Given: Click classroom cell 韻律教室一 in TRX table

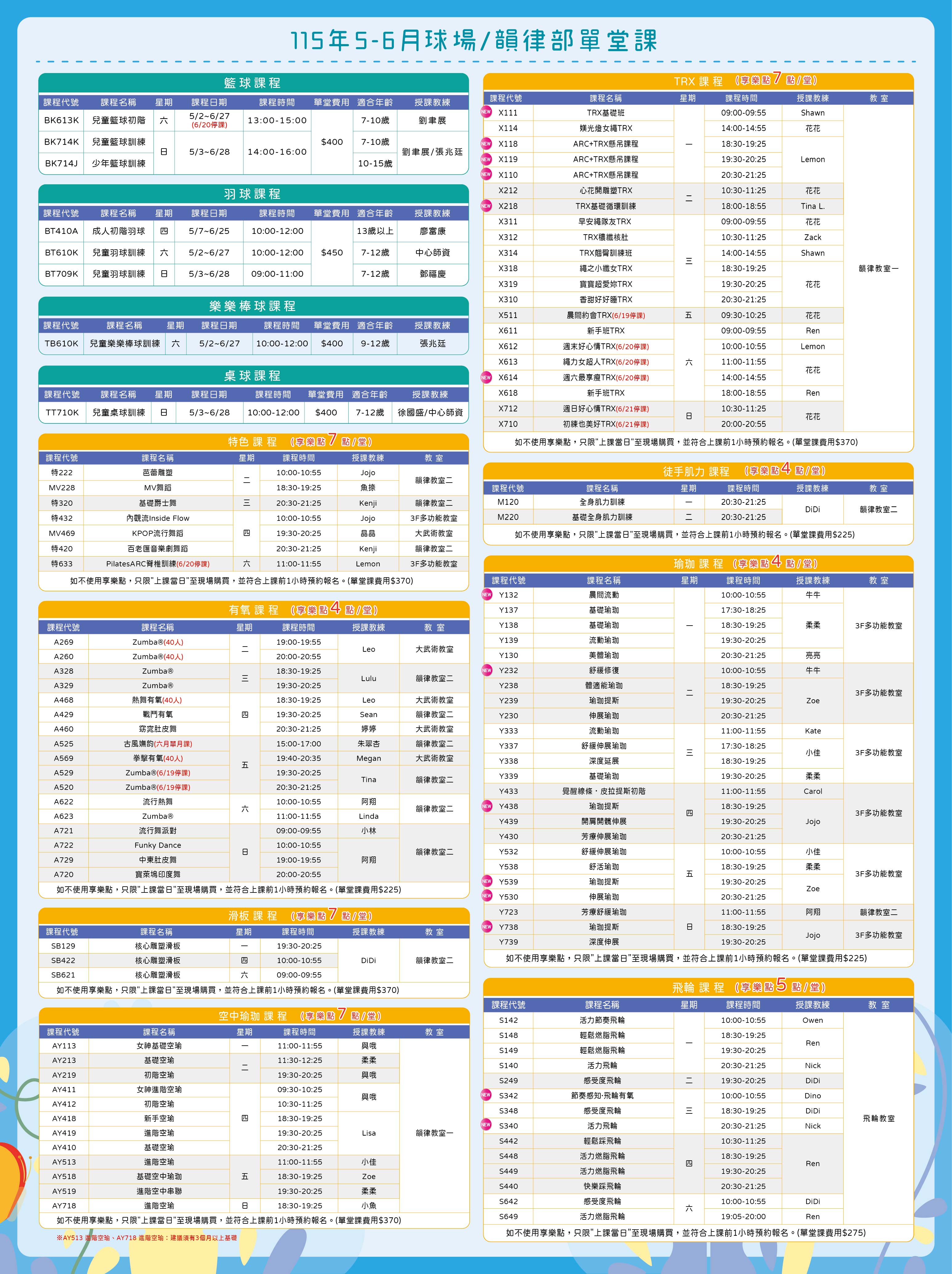Looking at the screenshot, I should coord(879,268).
